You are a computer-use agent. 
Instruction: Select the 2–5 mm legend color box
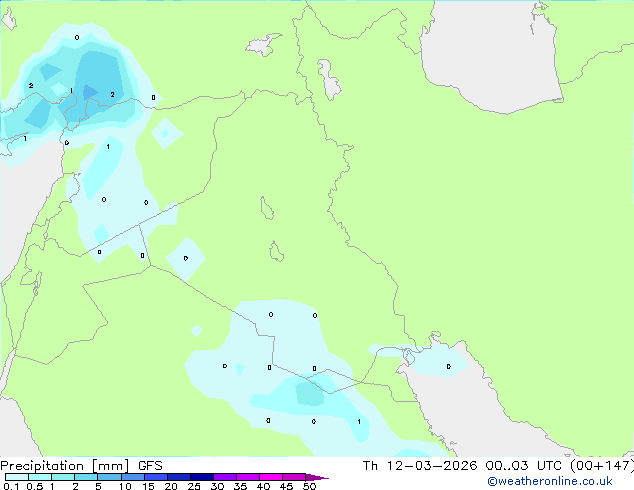[86, 477]
